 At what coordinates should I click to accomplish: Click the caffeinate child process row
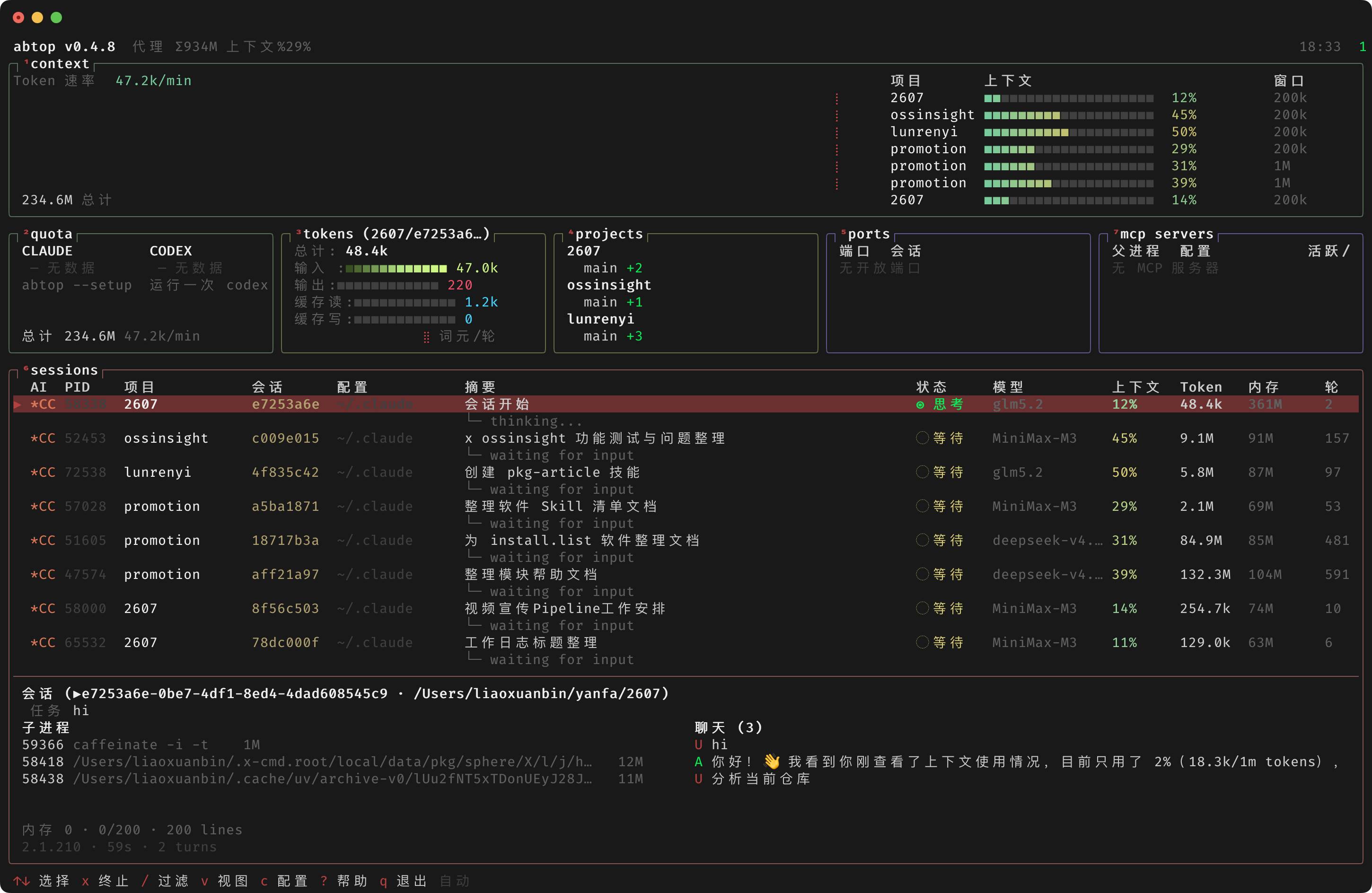click(x=141, y=744)
